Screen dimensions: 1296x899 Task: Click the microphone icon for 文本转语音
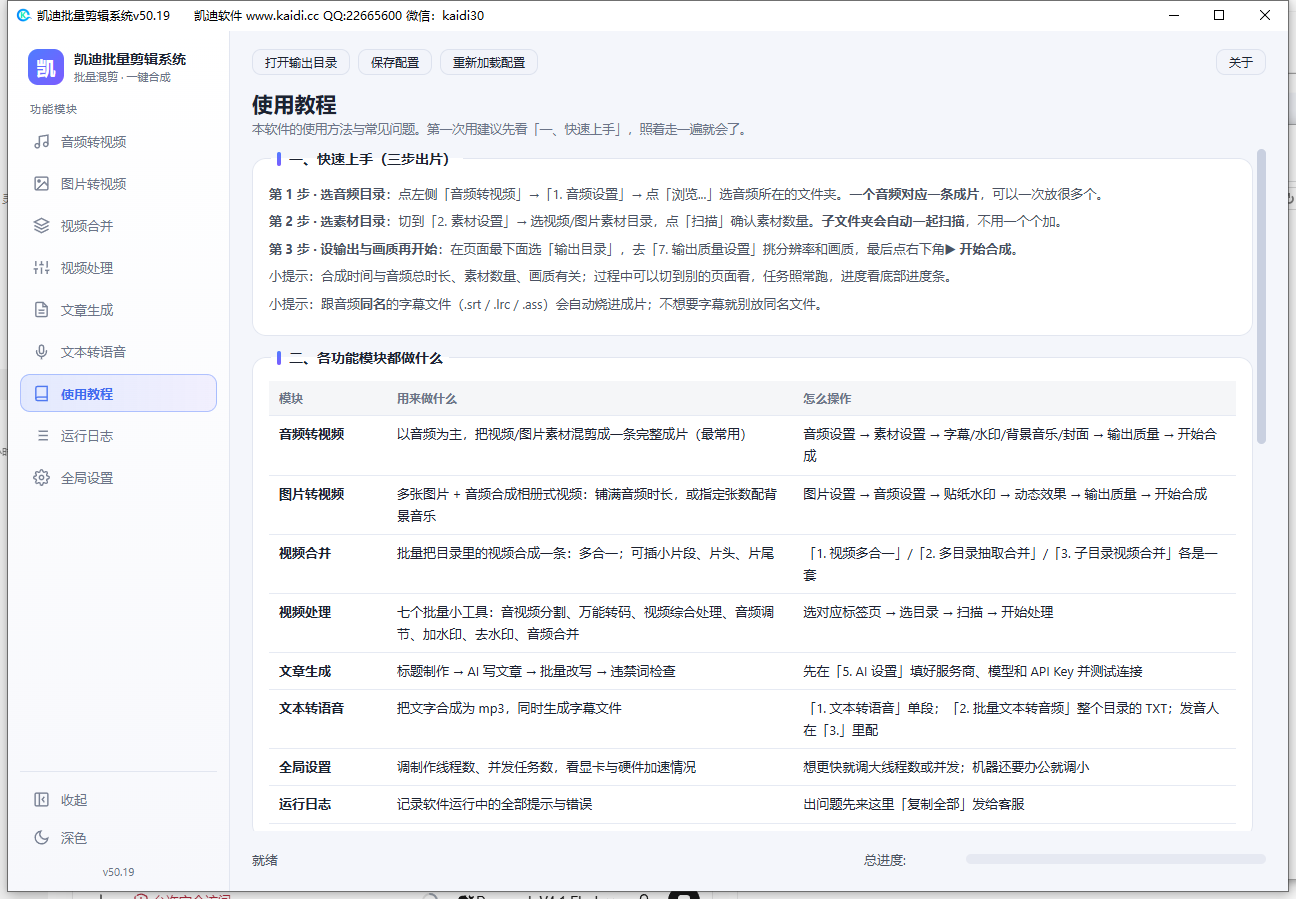pyautogui.click(x=41, y=352)
